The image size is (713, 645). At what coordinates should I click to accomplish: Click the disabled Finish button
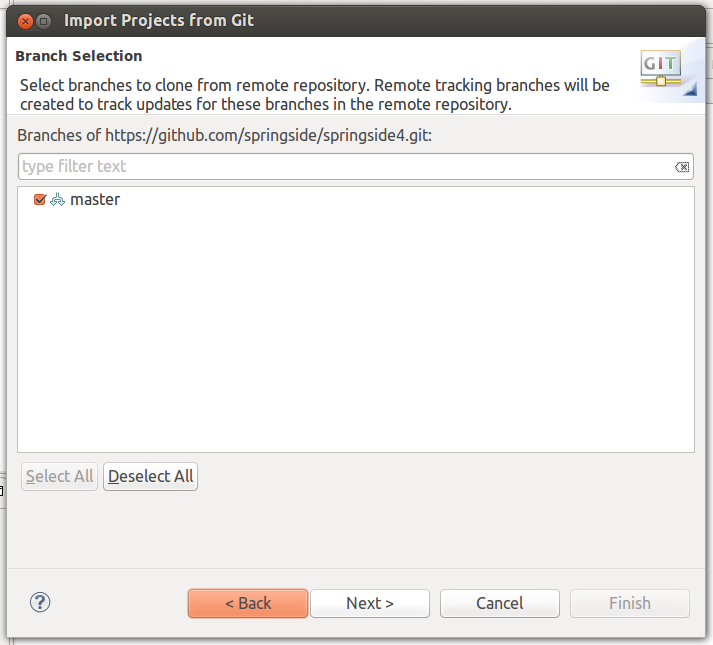630,603
